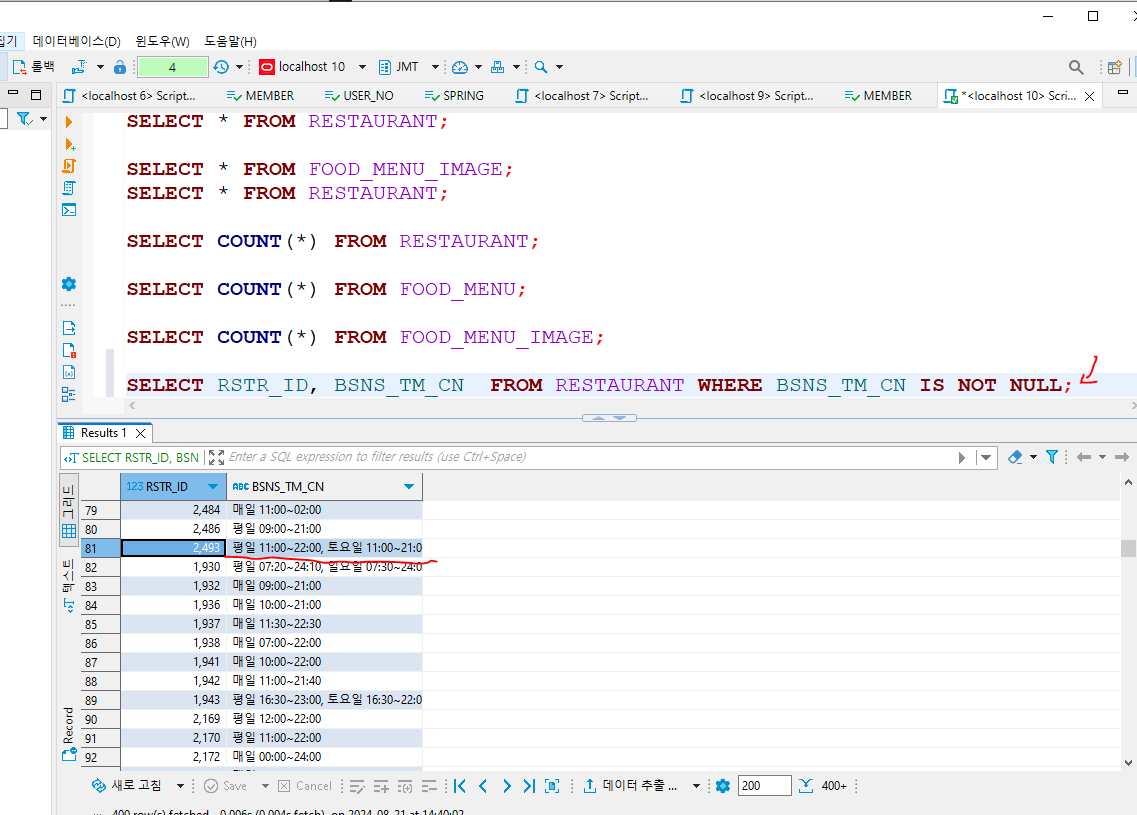Image resolution: width=1137 pixels, height=815 pixels.
Task: Click the refresh (새로 고침) button
Action: tap(128, 785)
